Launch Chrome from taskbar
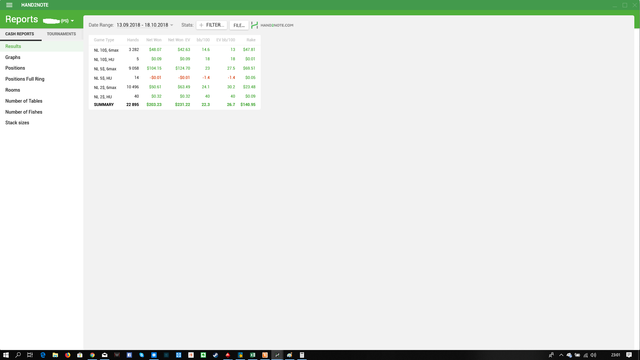The width and height of the screenshot is (640, 360). coord(92,355)
